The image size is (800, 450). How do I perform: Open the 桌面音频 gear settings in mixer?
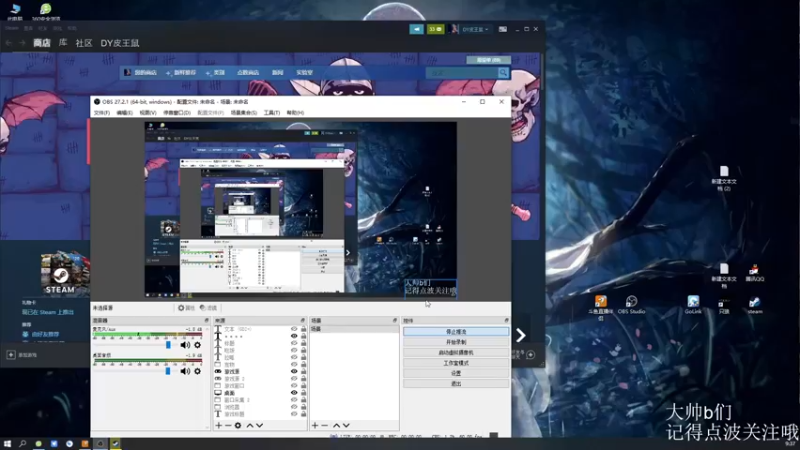tap(197, 371)
